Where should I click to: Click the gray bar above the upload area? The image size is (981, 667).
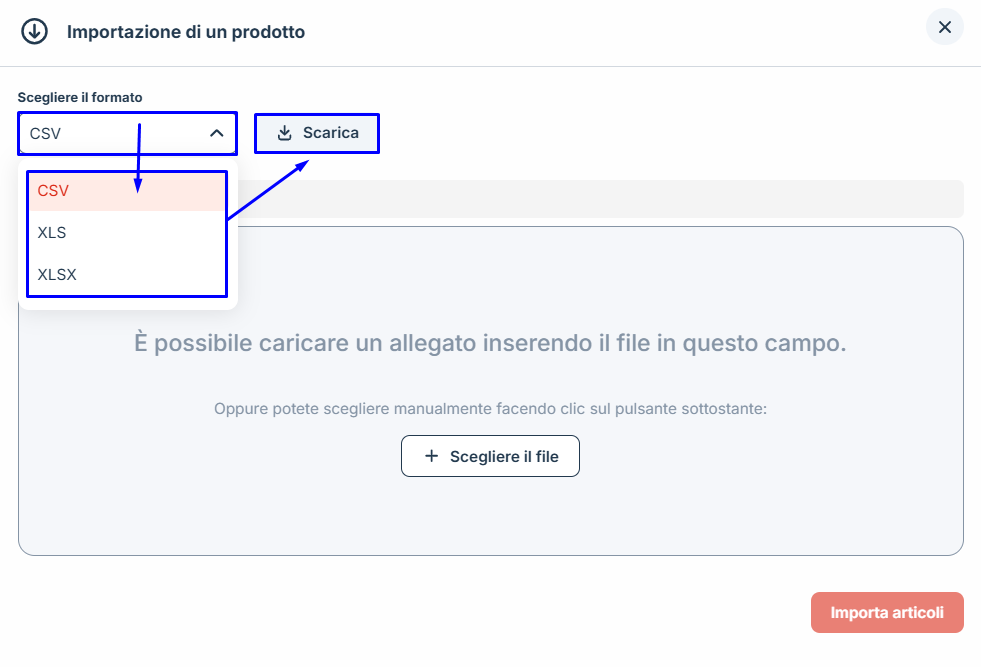point(600,198)
